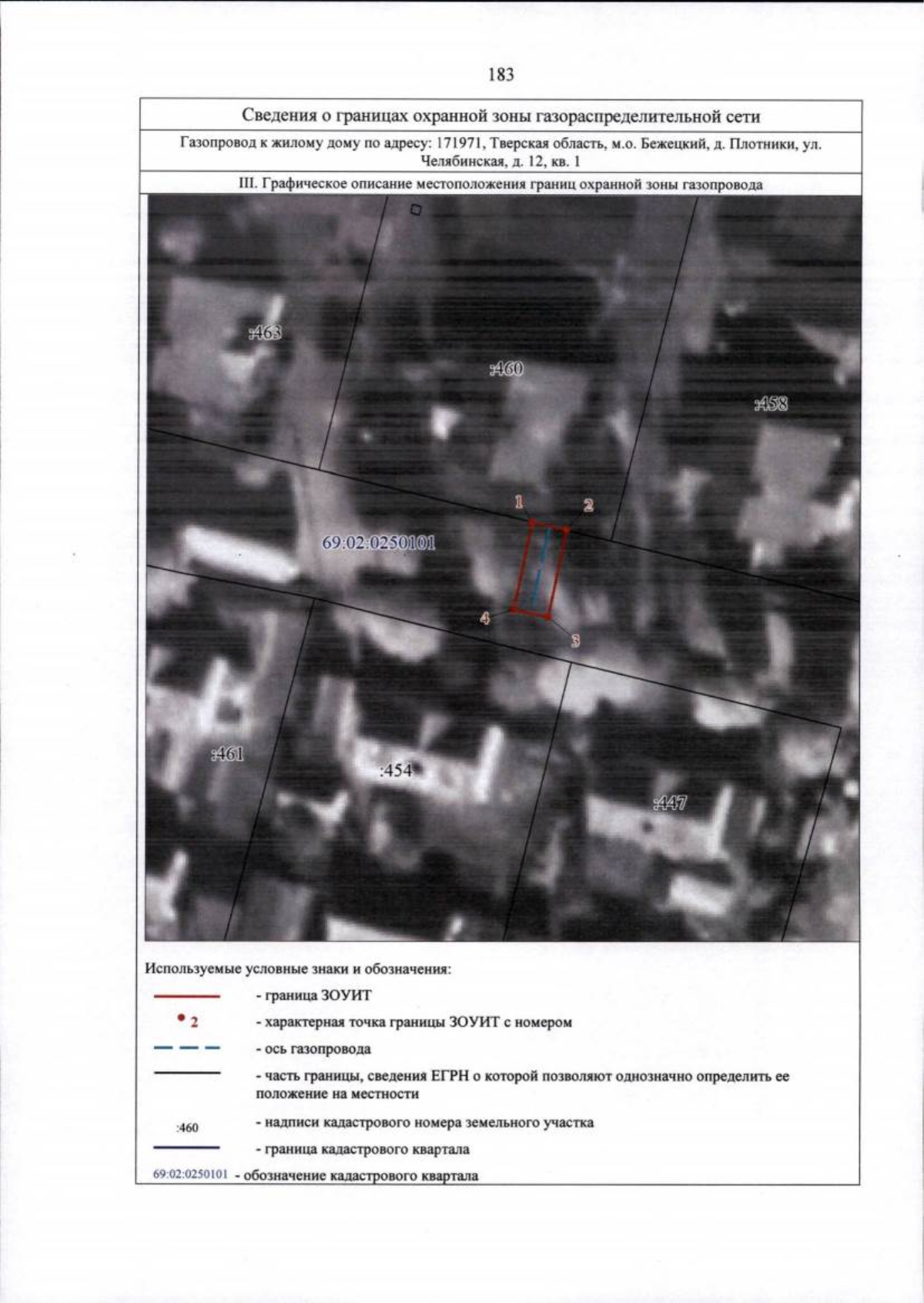Screen dimensions: 924x1303
Task: Click the address line mentioning Тверская область
Action: pos(500,152)
